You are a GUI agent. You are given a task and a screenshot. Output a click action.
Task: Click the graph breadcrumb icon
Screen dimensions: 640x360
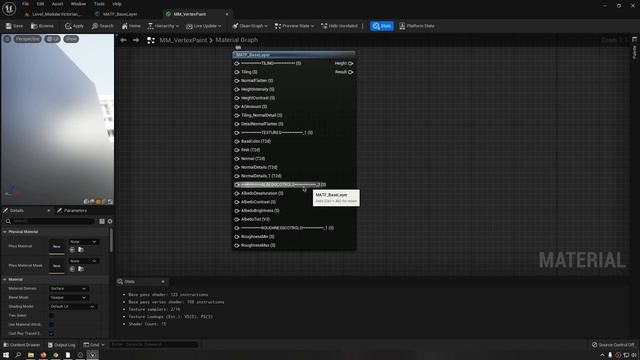tap(151, 40)
